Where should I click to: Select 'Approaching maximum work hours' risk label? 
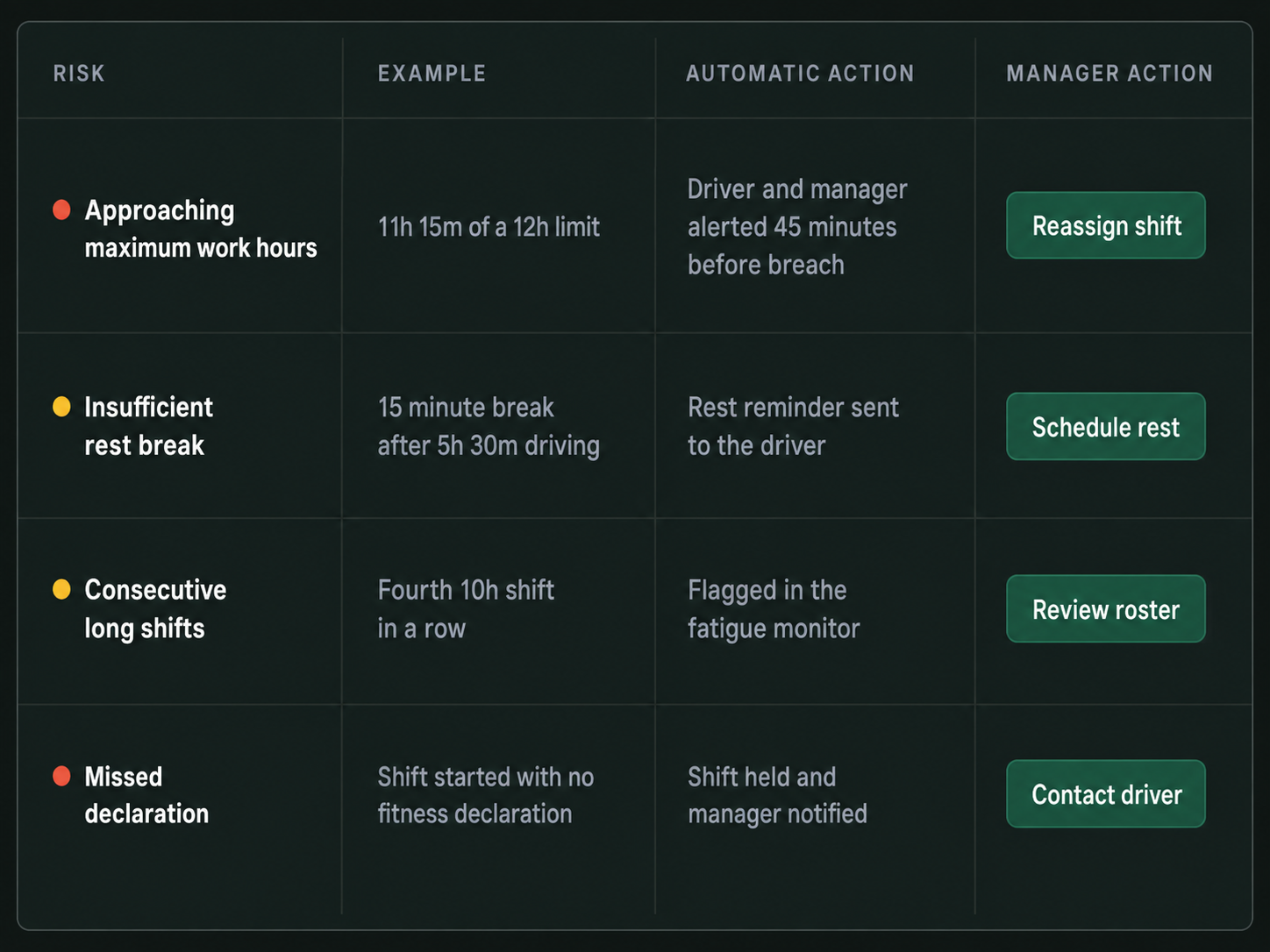pos(201,229)
